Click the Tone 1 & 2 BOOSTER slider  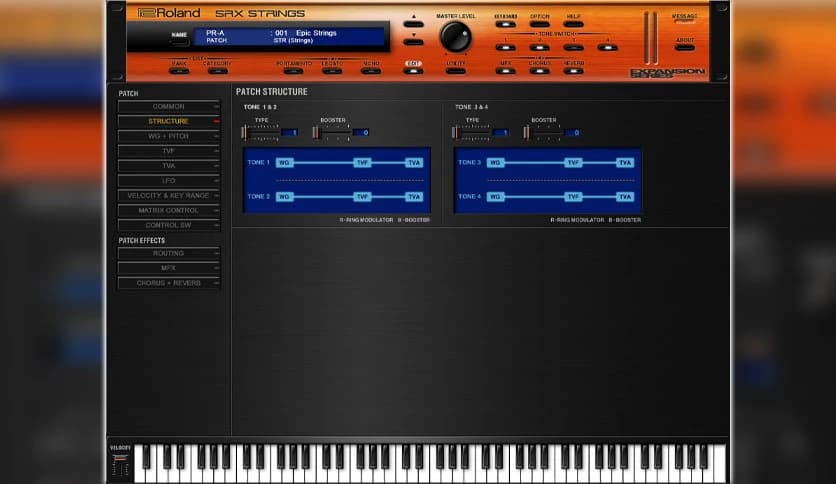point(332,133)
